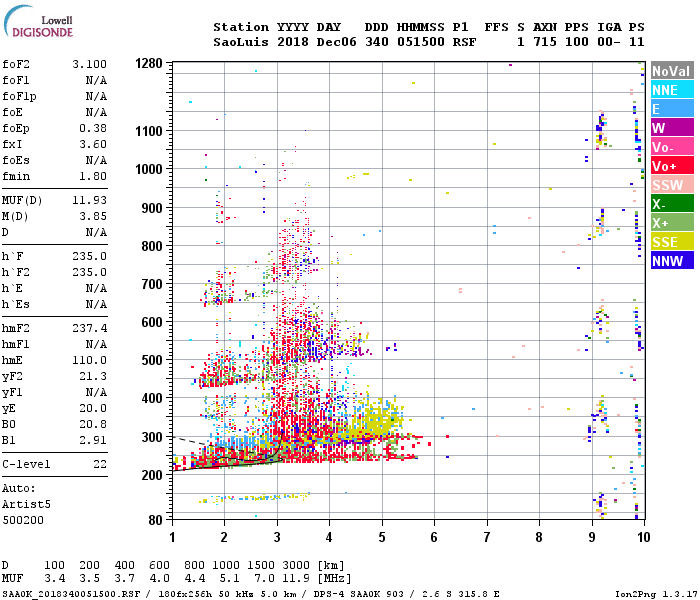Viewport: 700px width, 600px height.
Task: Click the header date Dec06
Action: 337,42
